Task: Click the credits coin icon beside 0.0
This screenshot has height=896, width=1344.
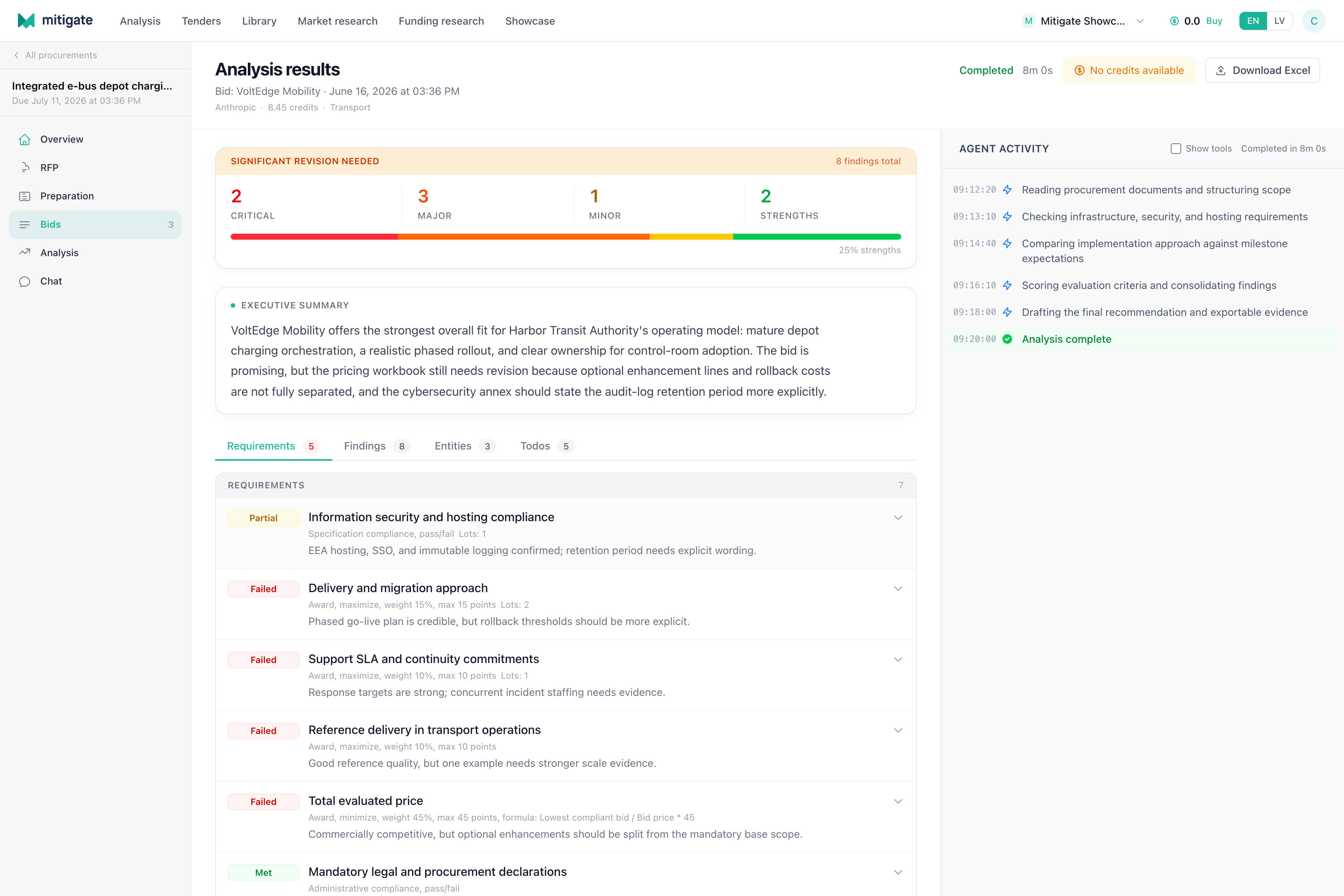Action: click(x=1174, y=21)
